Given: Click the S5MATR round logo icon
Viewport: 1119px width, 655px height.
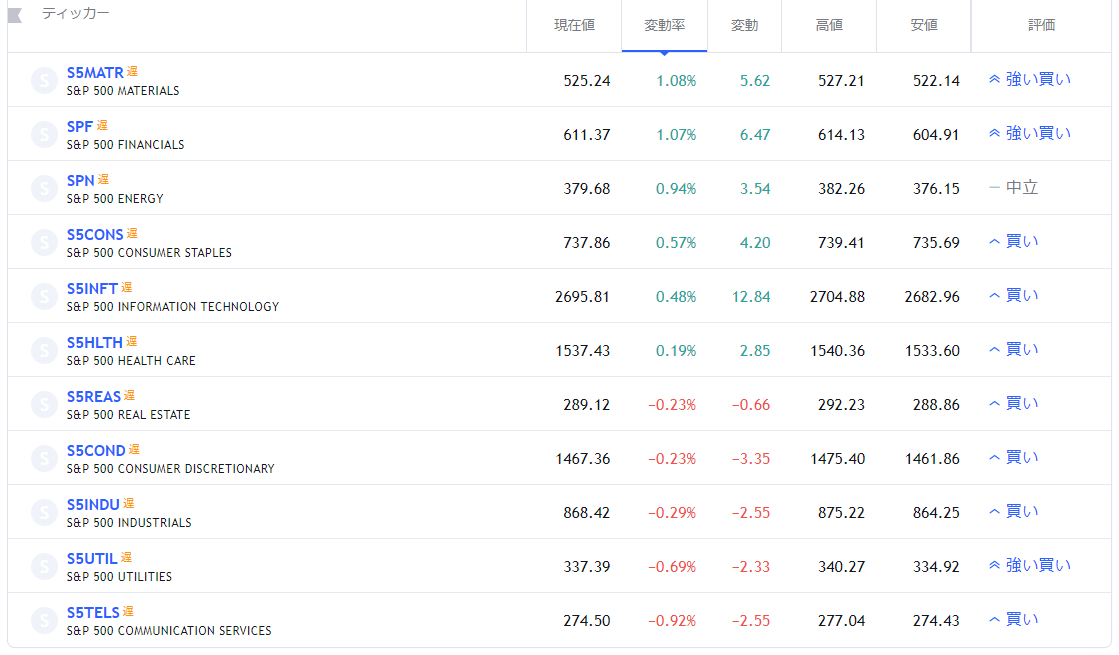Looking at the screenshot, I should click(x=44, y=80).
